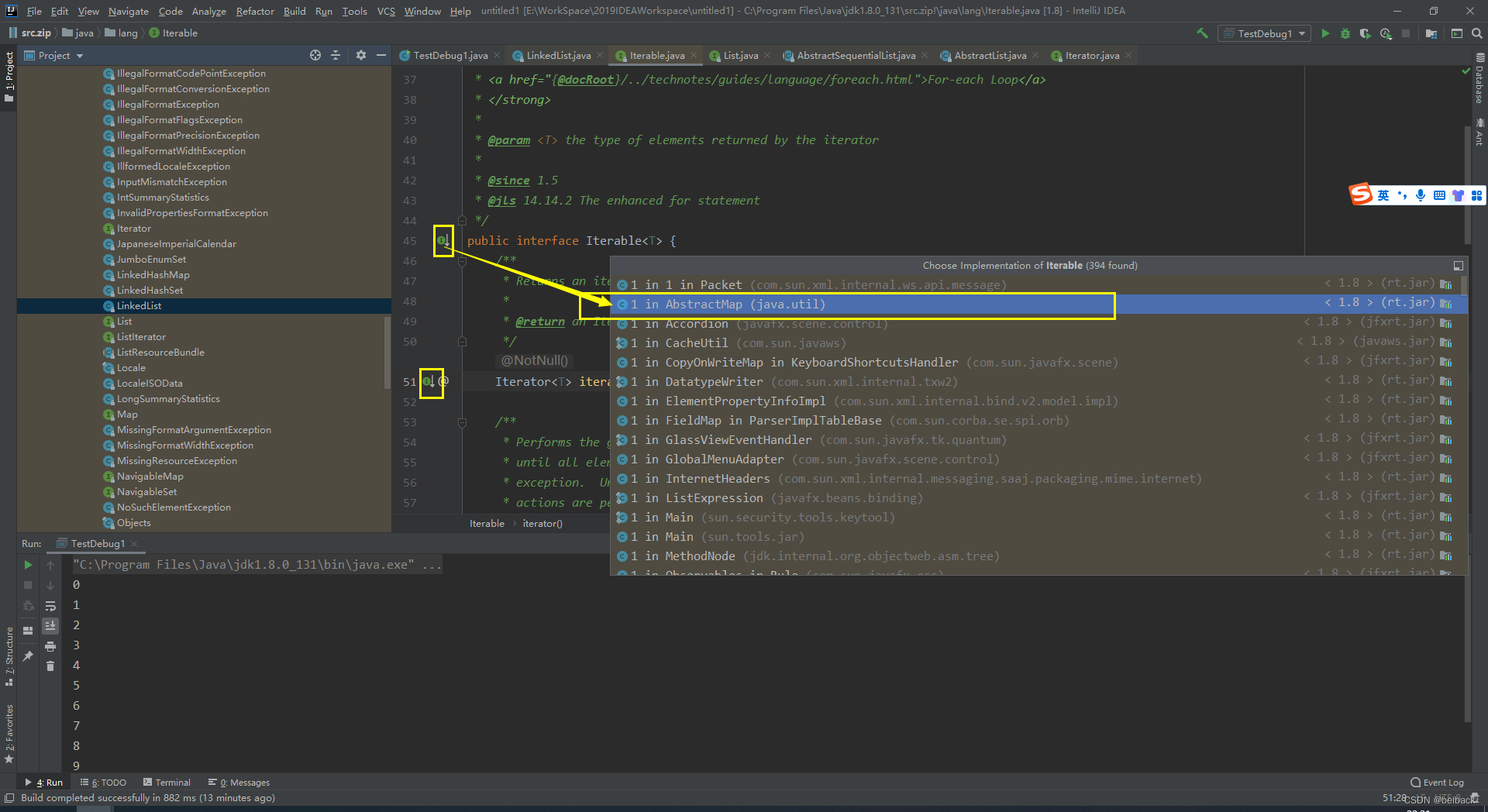The width and height of the screenshot is (1488, 812).
Task: Open Search Everywhere magnifier icon
Action: point(1477,33)
